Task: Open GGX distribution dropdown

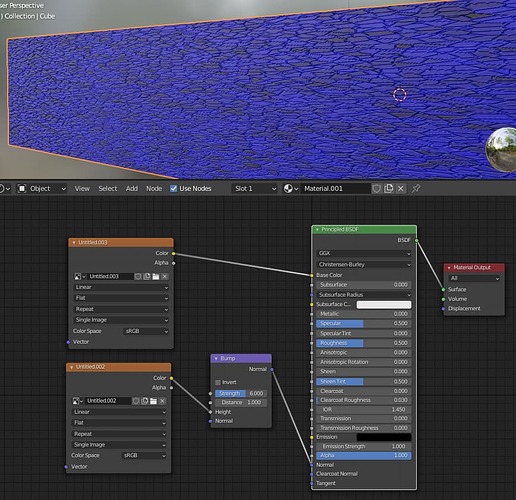Action: coord(364,253)
